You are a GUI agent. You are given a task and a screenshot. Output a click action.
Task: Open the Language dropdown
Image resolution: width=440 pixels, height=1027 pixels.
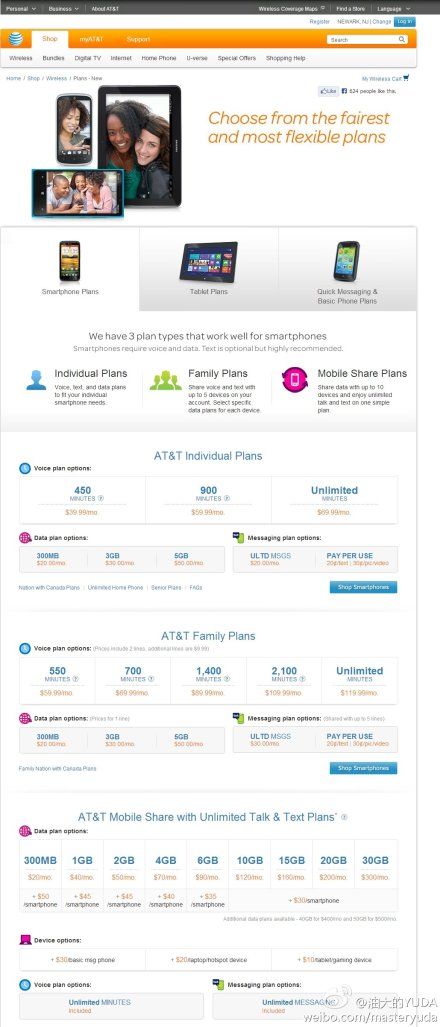(x=393, y=9)
